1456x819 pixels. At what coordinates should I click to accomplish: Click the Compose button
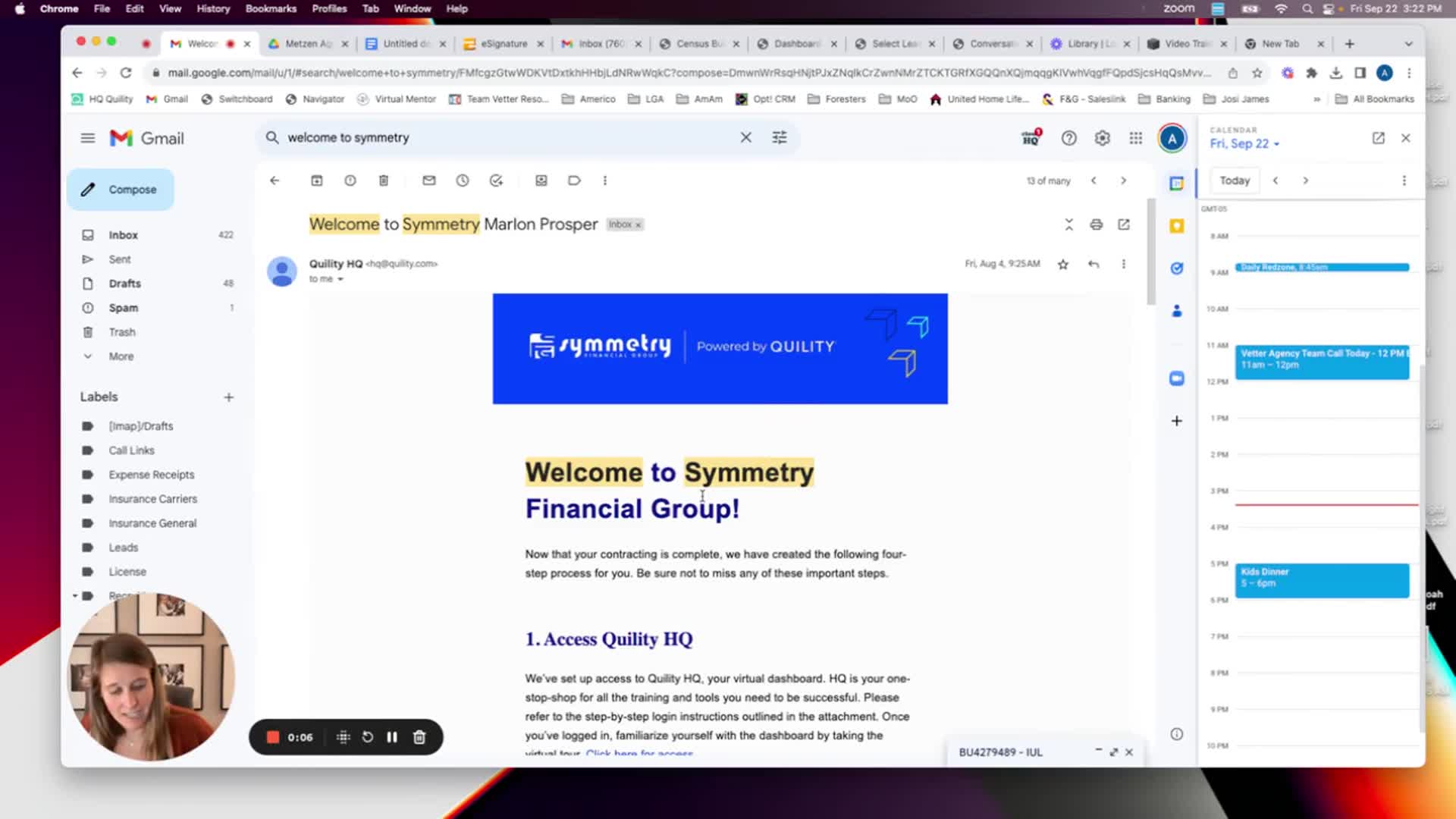120,190
